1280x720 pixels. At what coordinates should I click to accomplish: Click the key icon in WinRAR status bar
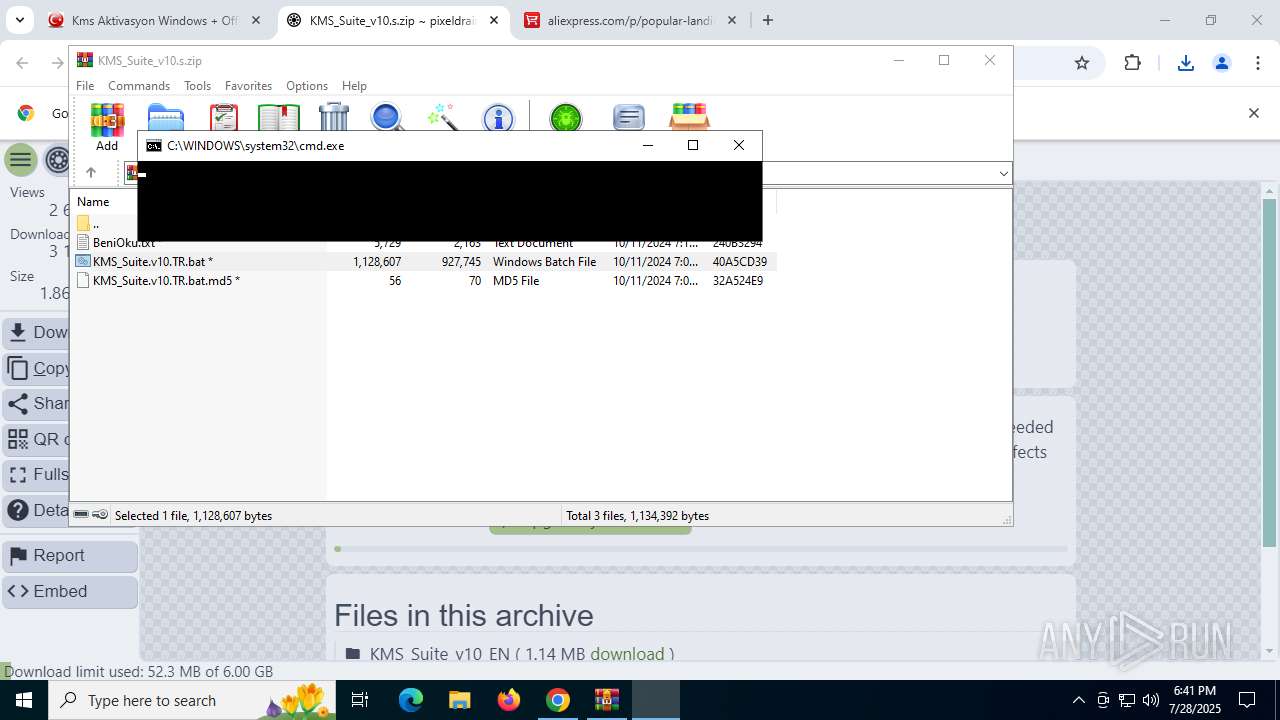coord(100,515)
